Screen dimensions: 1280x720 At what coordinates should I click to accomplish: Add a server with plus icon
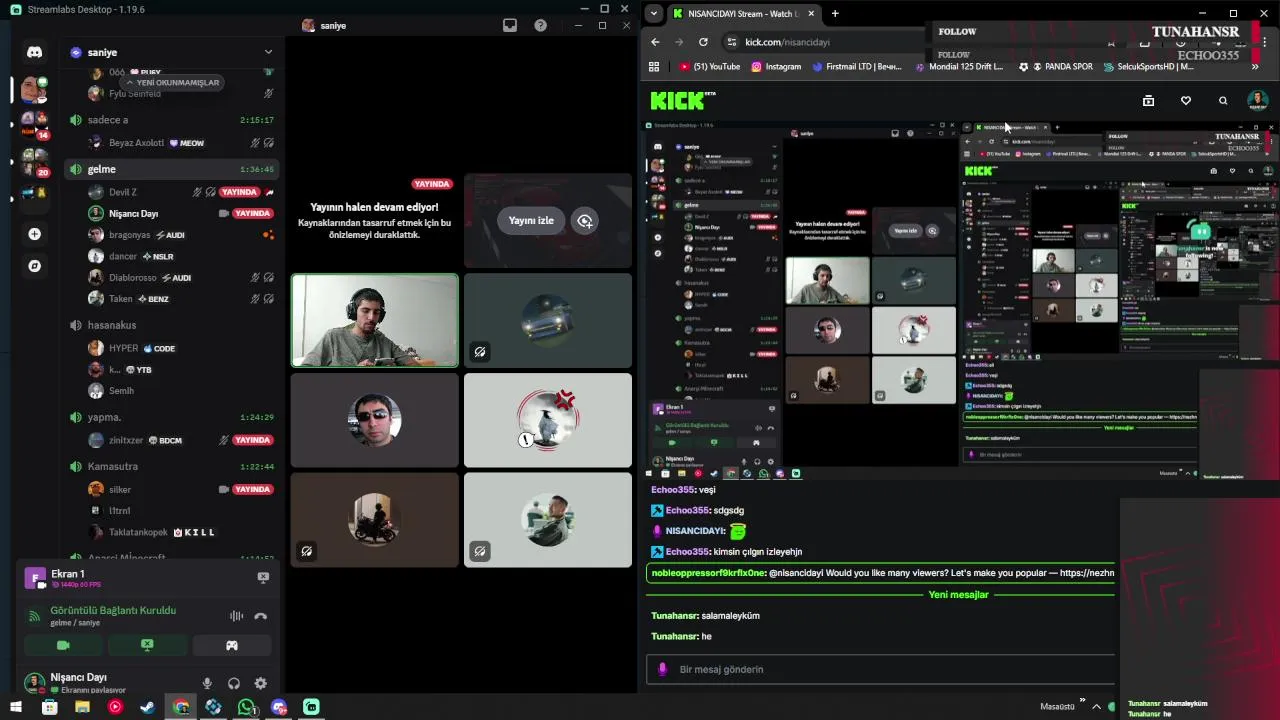click(34, 234)
